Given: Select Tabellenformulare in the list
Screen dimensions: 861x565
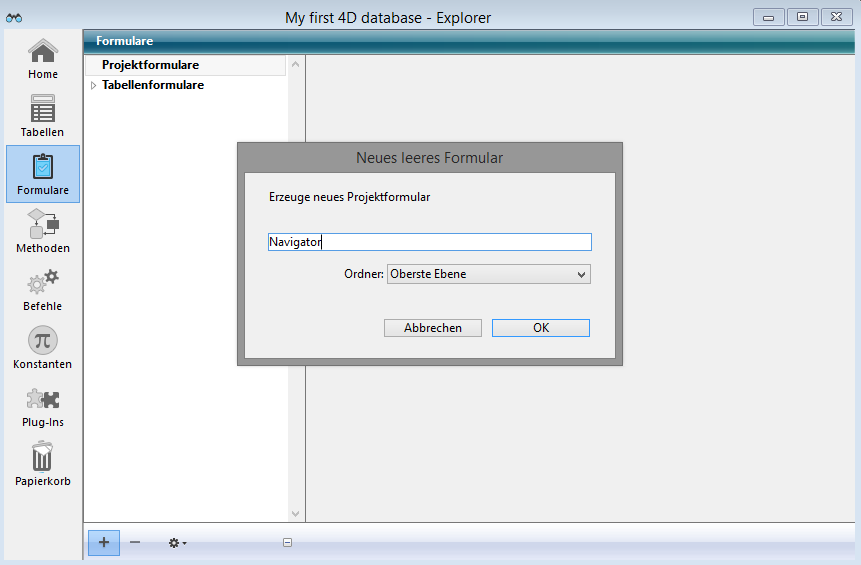Looking at the screenshot, I should pos(153,85).
